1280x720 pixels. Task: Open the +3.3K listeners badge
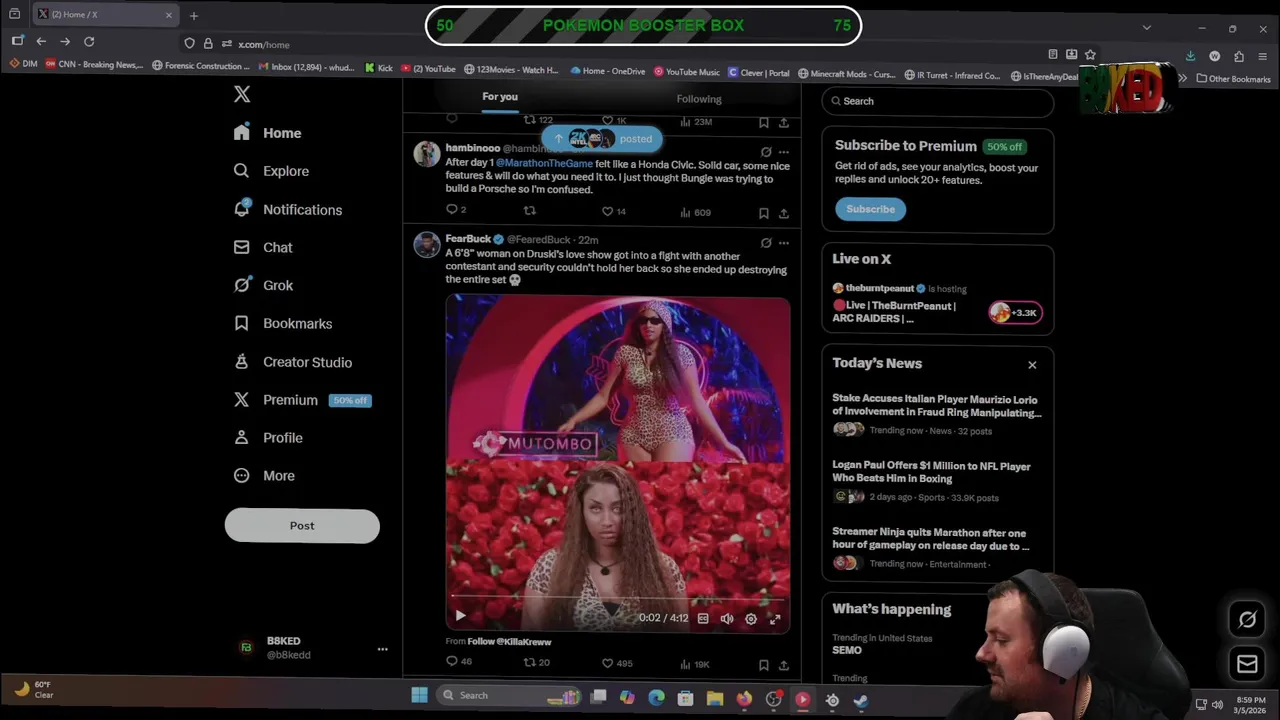[x=1015, y=313]
